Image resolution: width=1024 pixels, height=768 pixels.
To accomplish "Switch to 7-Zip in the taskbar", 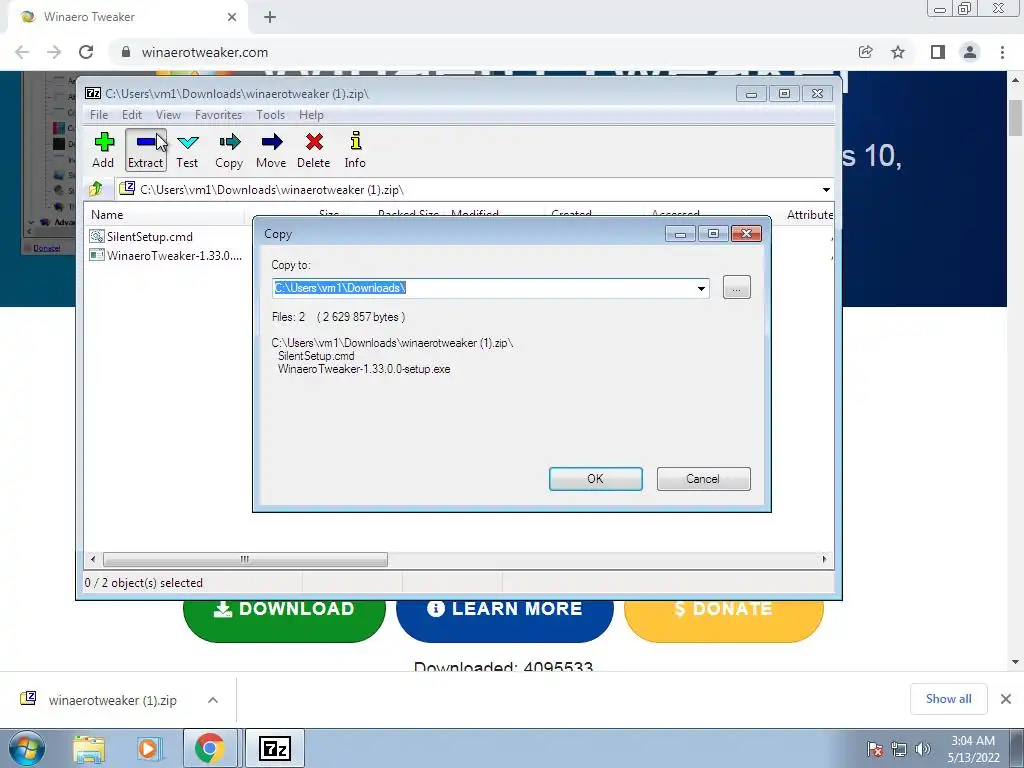I will 275,748.
